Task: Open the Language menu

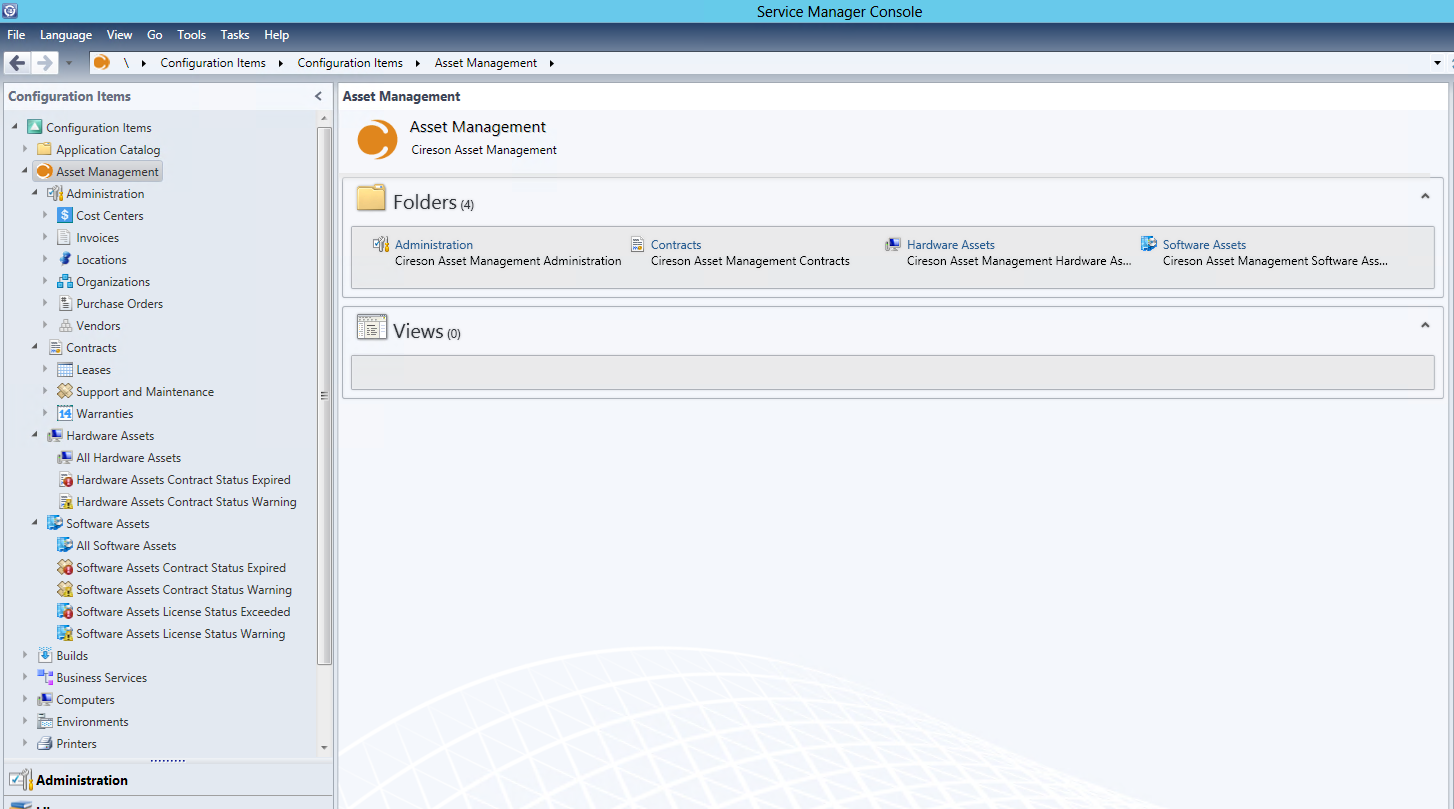Action: click(x=66, y=35)
